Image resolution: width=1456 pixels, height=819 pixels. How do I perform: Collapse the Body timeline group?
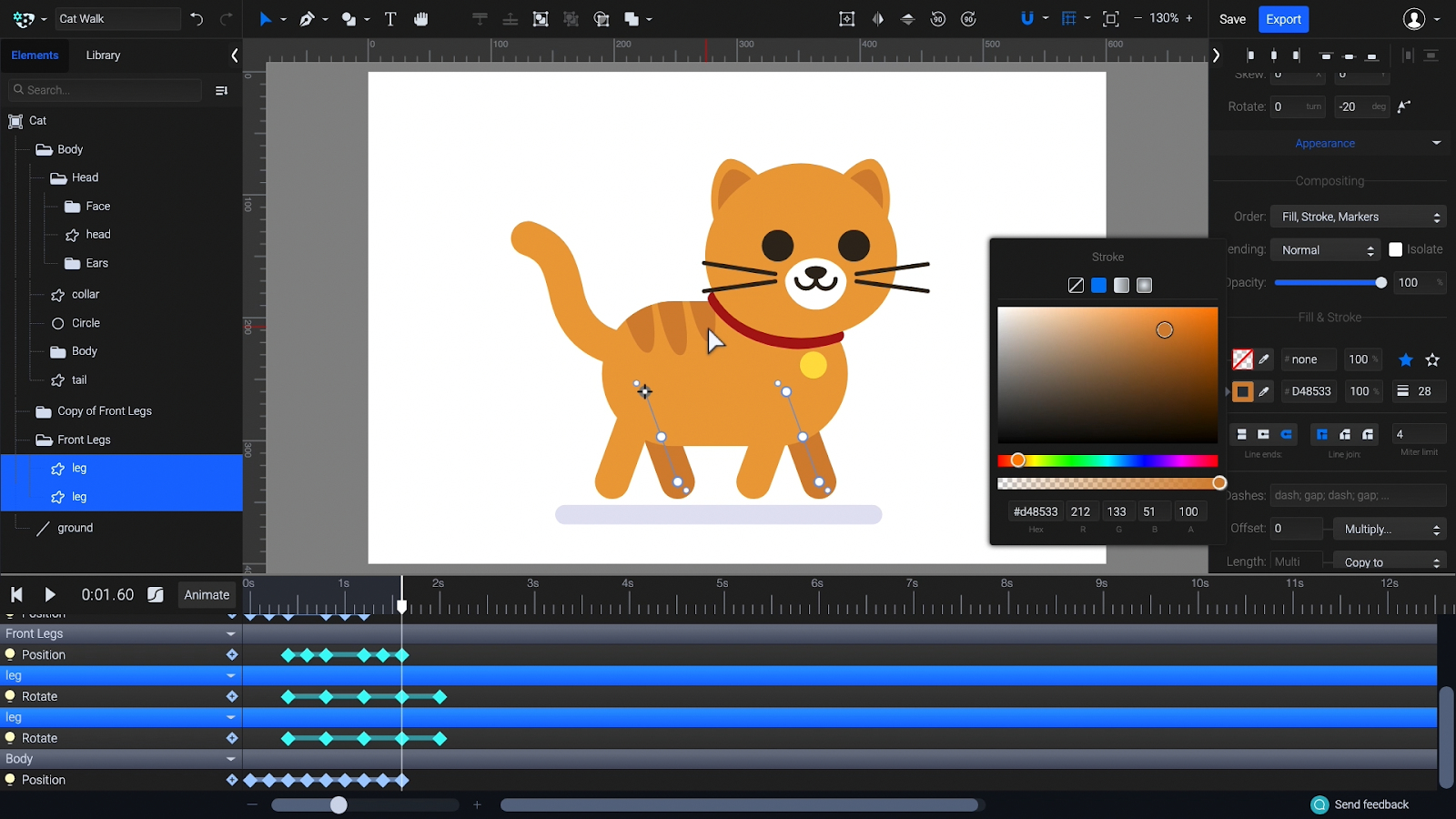tap(231, 759)
